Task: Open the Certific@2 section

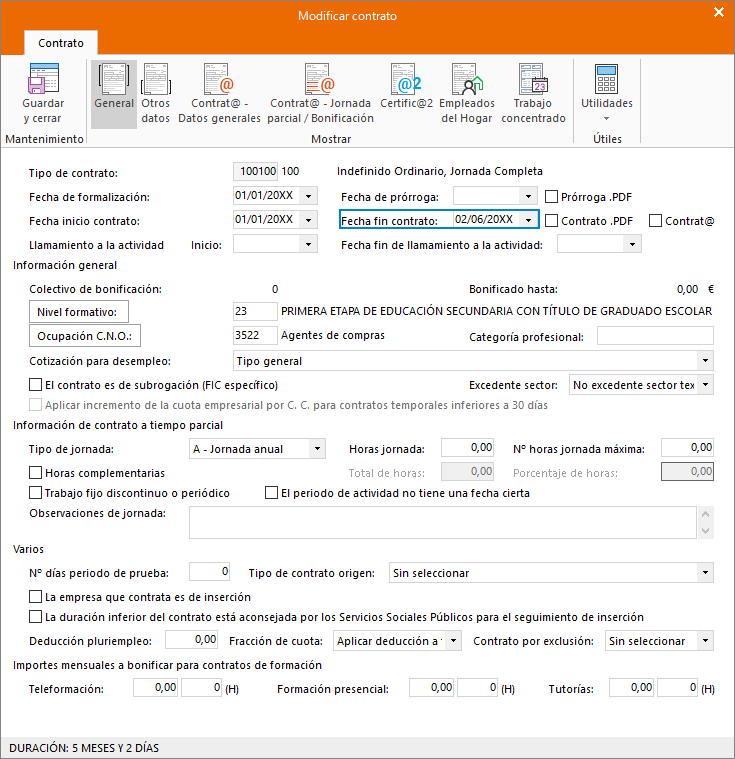Action: (x=406, y=87)
